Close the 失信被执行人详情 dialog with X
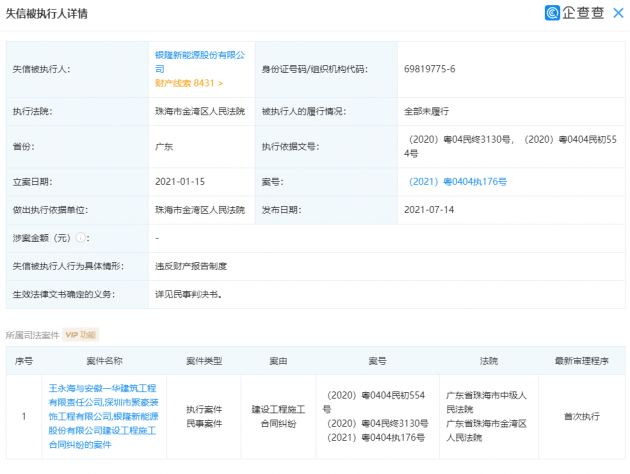The height and width of the screenshot is (474, 630). (618, 13)
